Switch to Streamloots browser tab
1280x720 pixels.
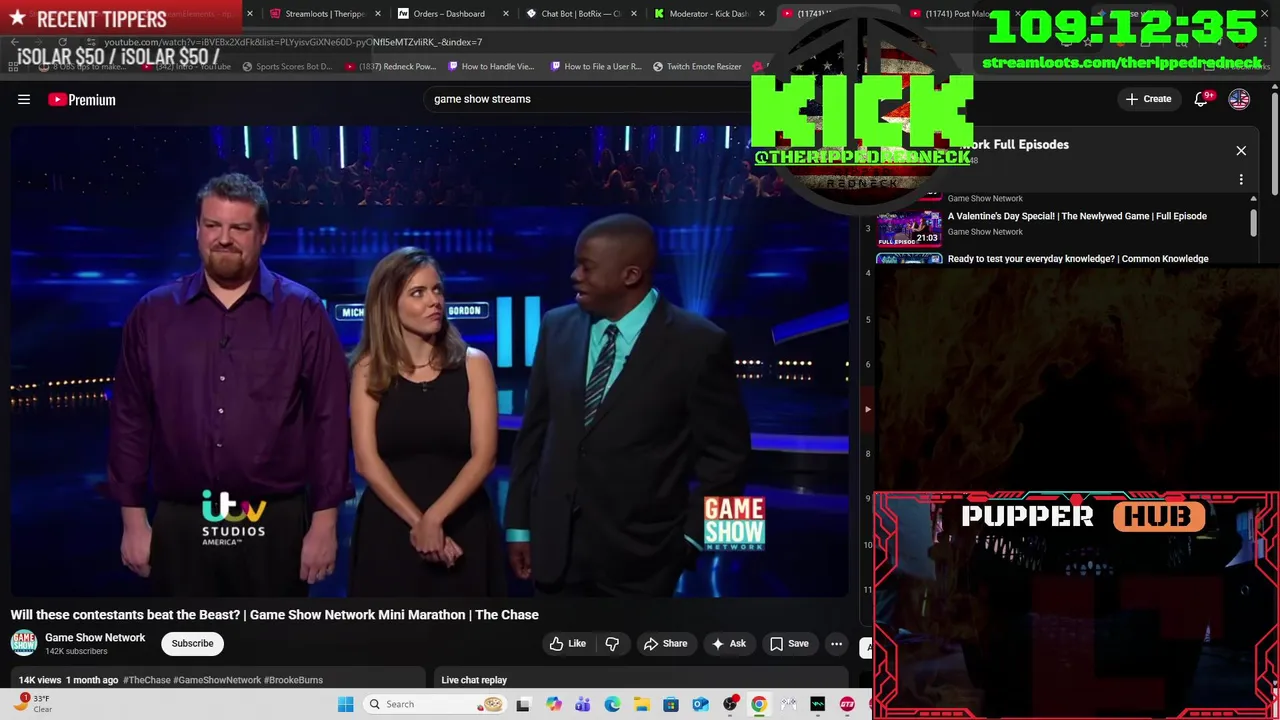324,14
